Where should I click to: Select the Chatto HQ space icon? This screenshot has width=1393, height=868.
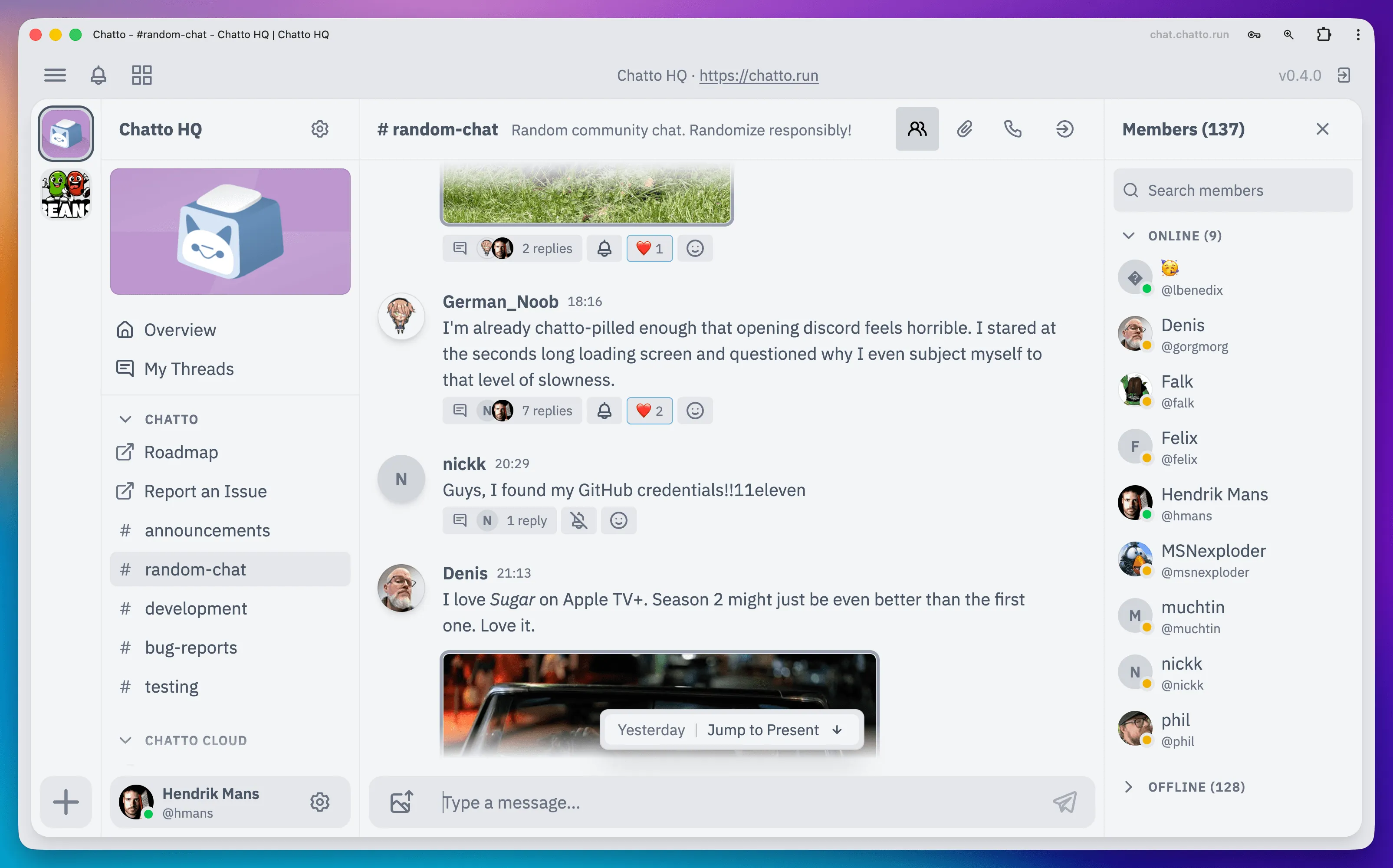[66, 133]
